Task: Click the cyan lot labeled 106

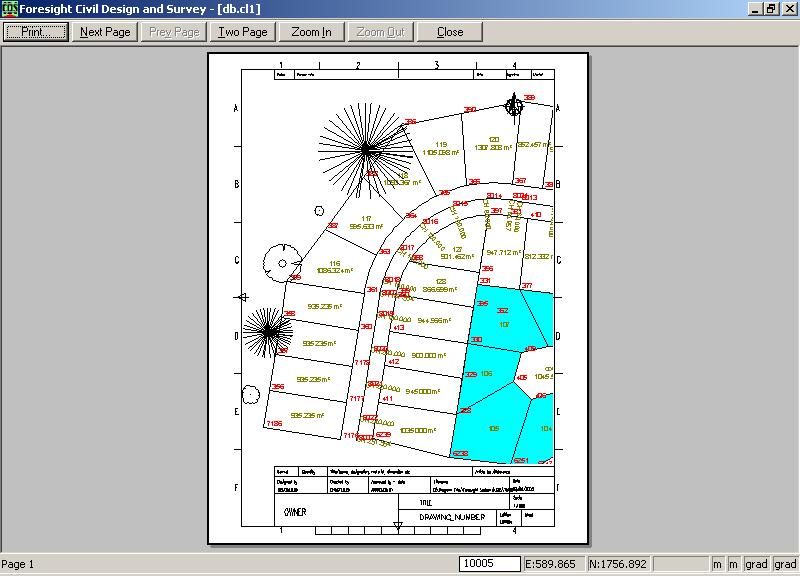Action: [487, 374]
